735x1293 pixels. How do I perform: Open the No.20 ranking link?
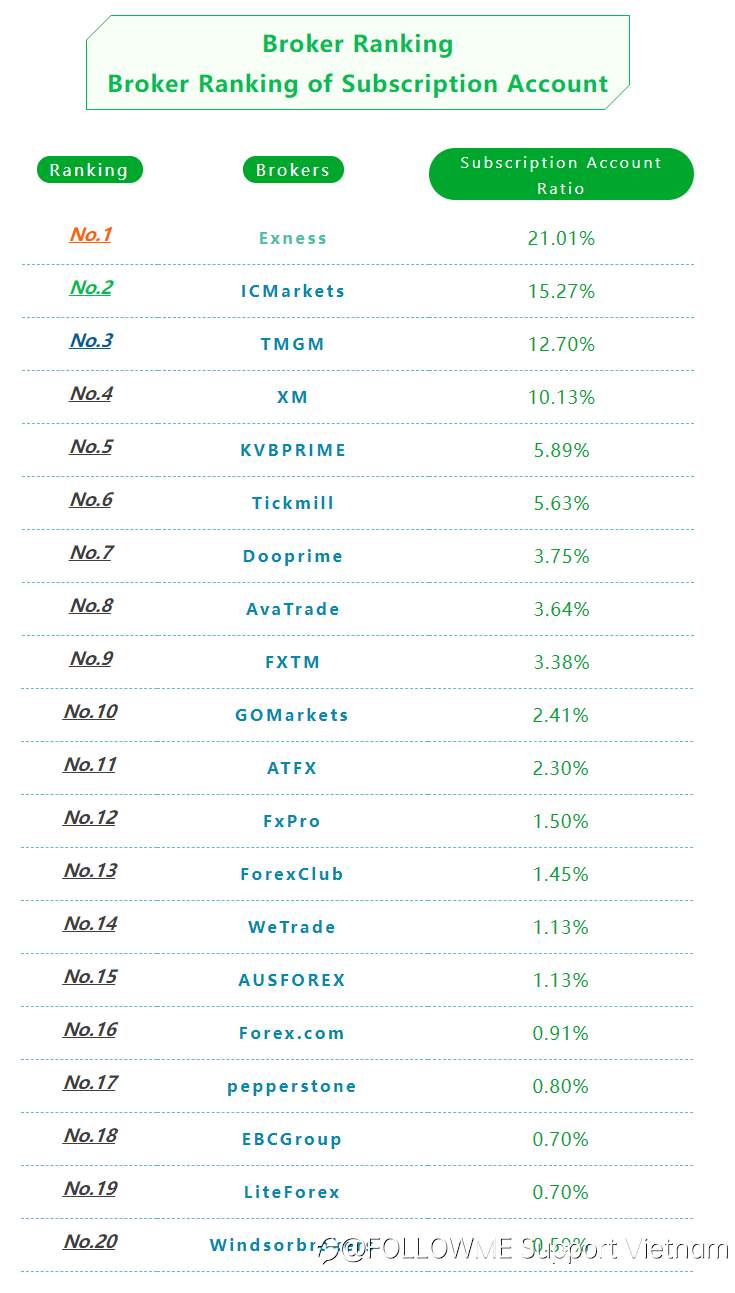pyautogui.click(x=90, y=1242)
